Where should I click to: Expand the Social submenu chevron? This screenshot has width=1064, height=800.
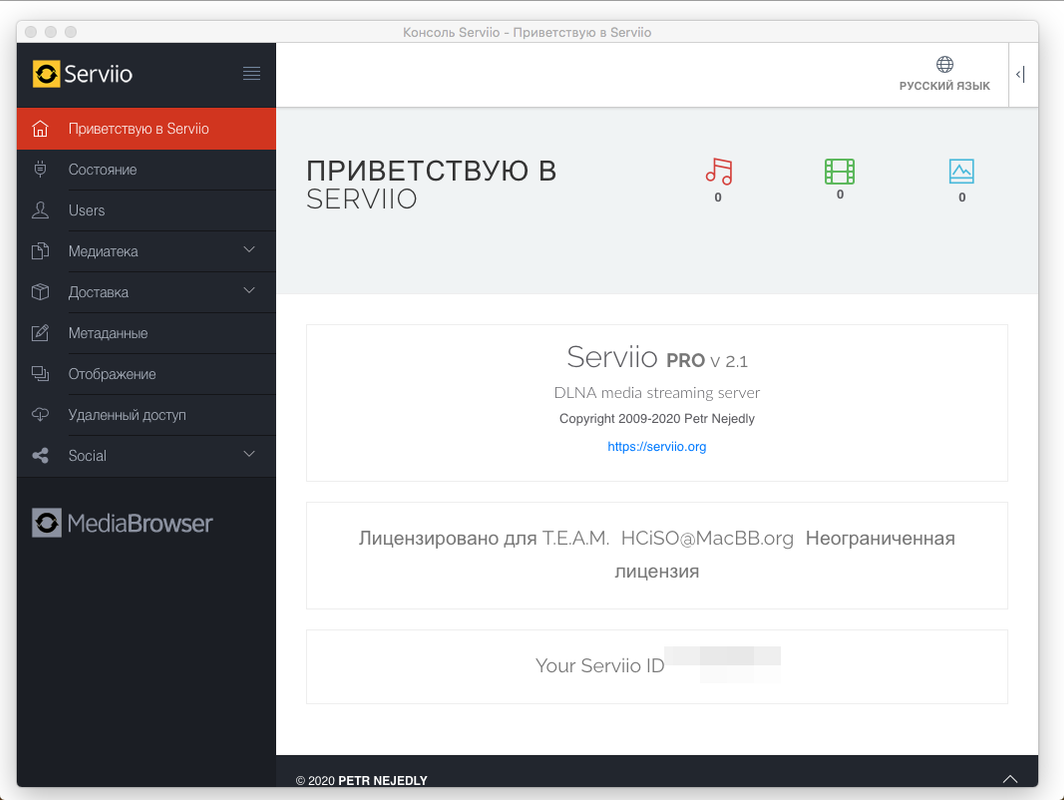(249, 454)
